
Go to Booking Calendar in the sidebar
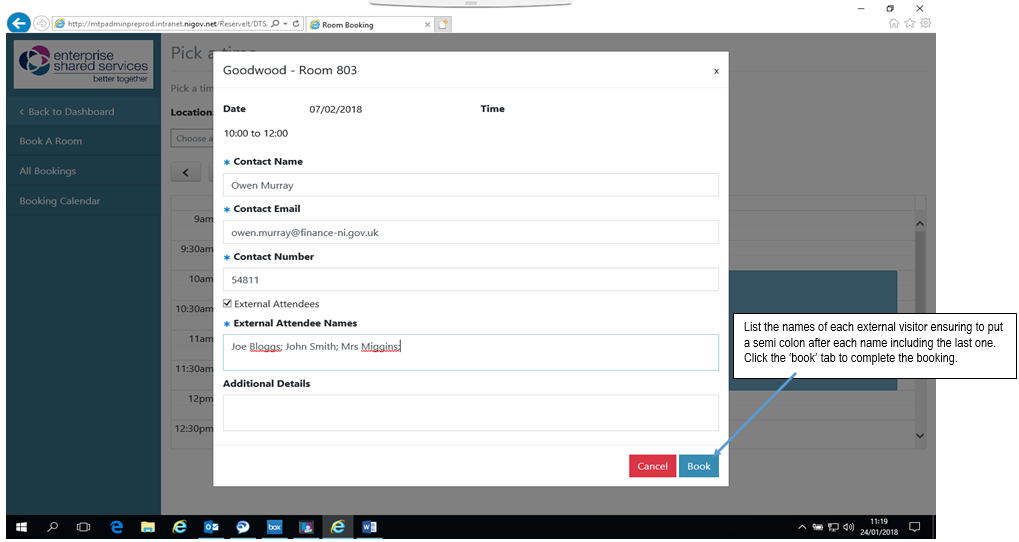[60, 201]
